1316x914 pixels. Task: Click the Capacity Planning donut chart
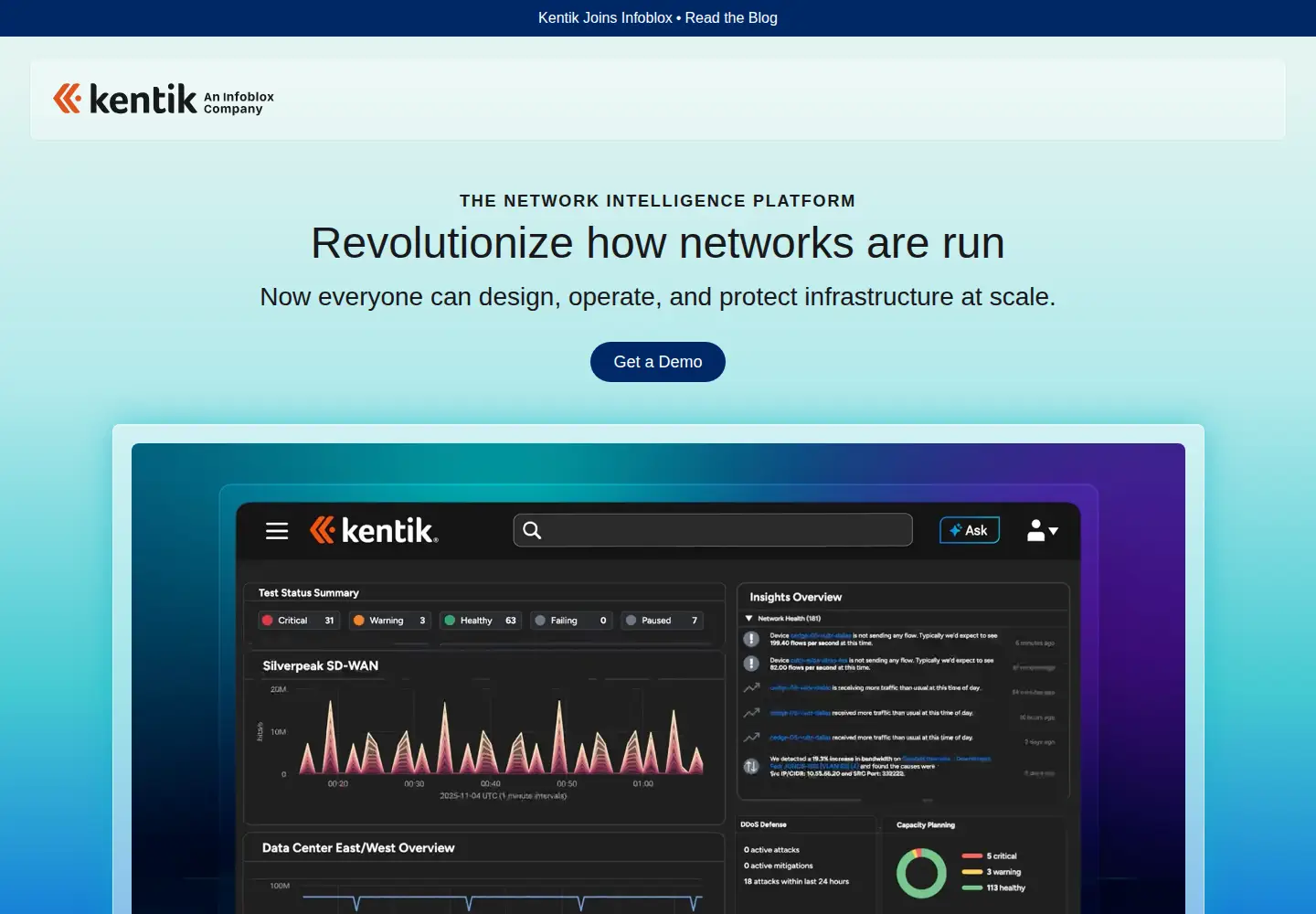coord(921,873)
